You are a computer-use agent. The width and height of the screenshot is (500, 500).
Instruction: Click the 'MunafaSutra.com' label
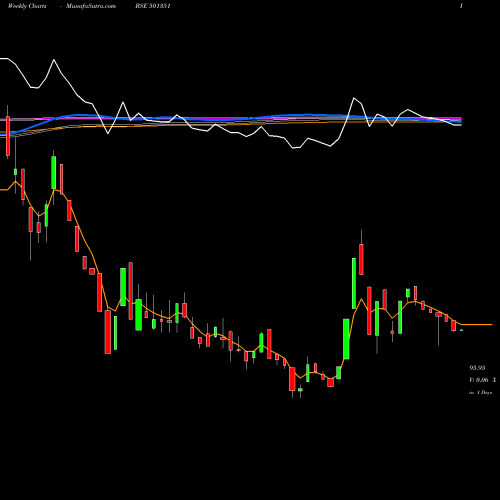click(91, 6)
